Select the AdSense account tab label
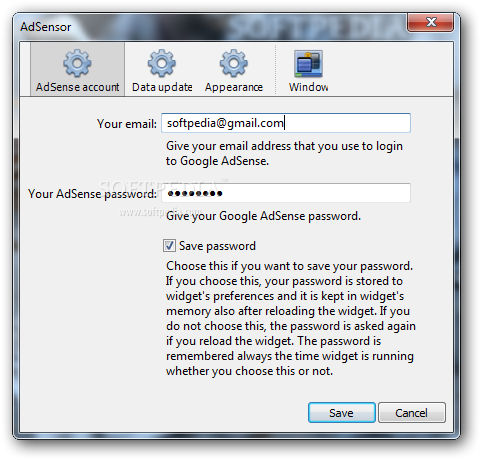Screen dimensions: 481x460 [x=77, y=87]
